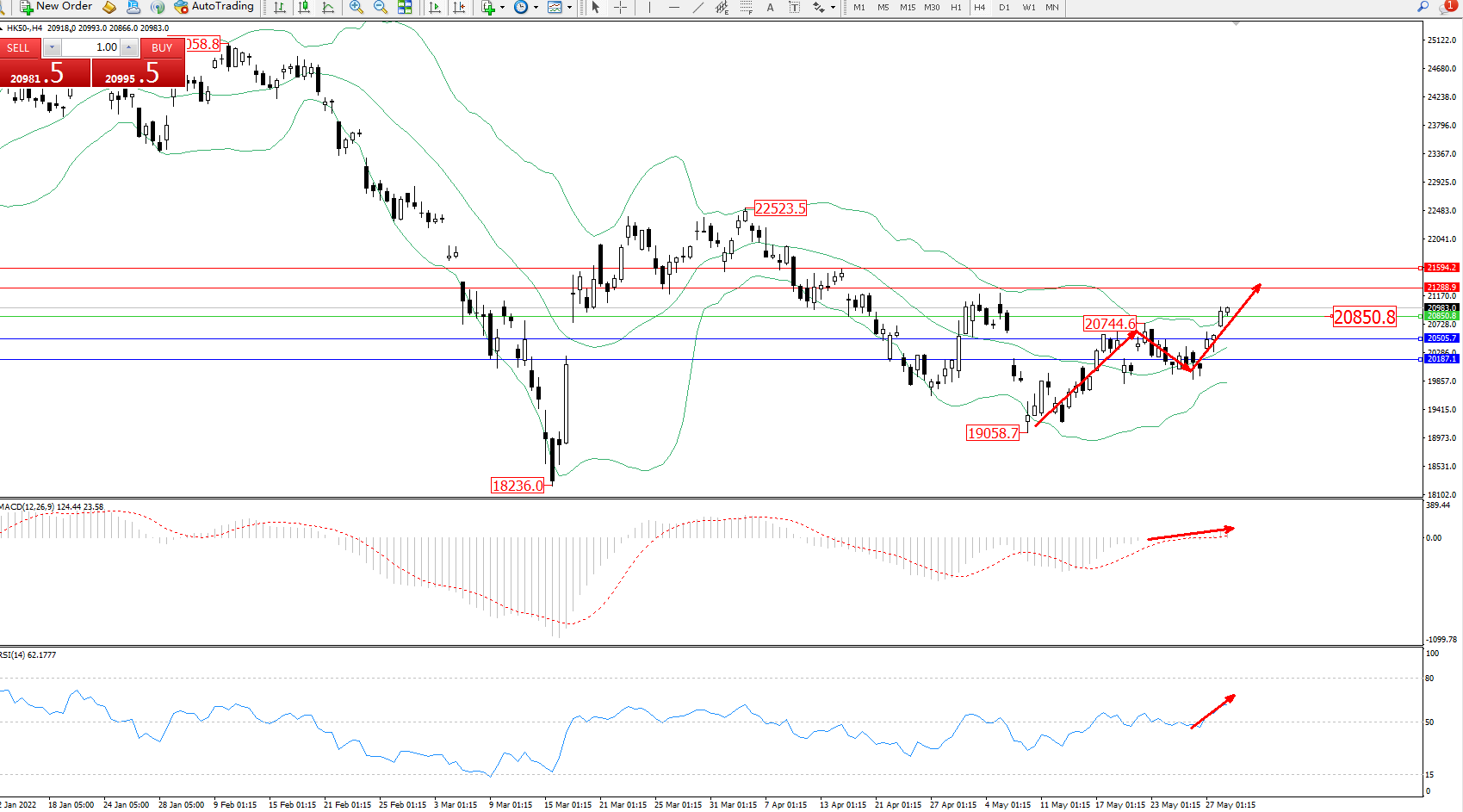Switch chart to bar chart display
The image size is (1463, 812).
(x=280, y=7)
